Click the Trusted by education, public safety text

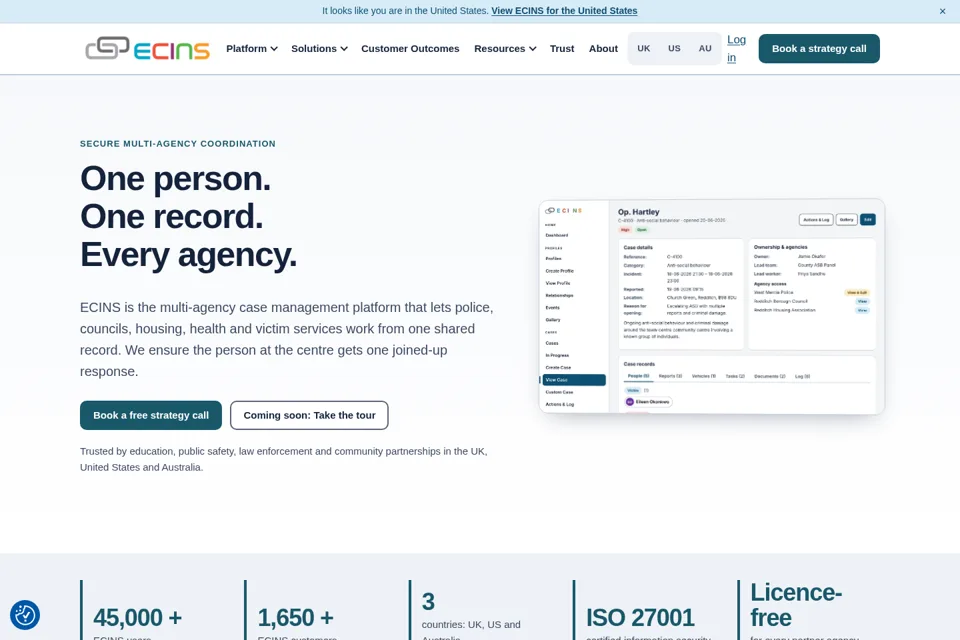coord(283,459)
